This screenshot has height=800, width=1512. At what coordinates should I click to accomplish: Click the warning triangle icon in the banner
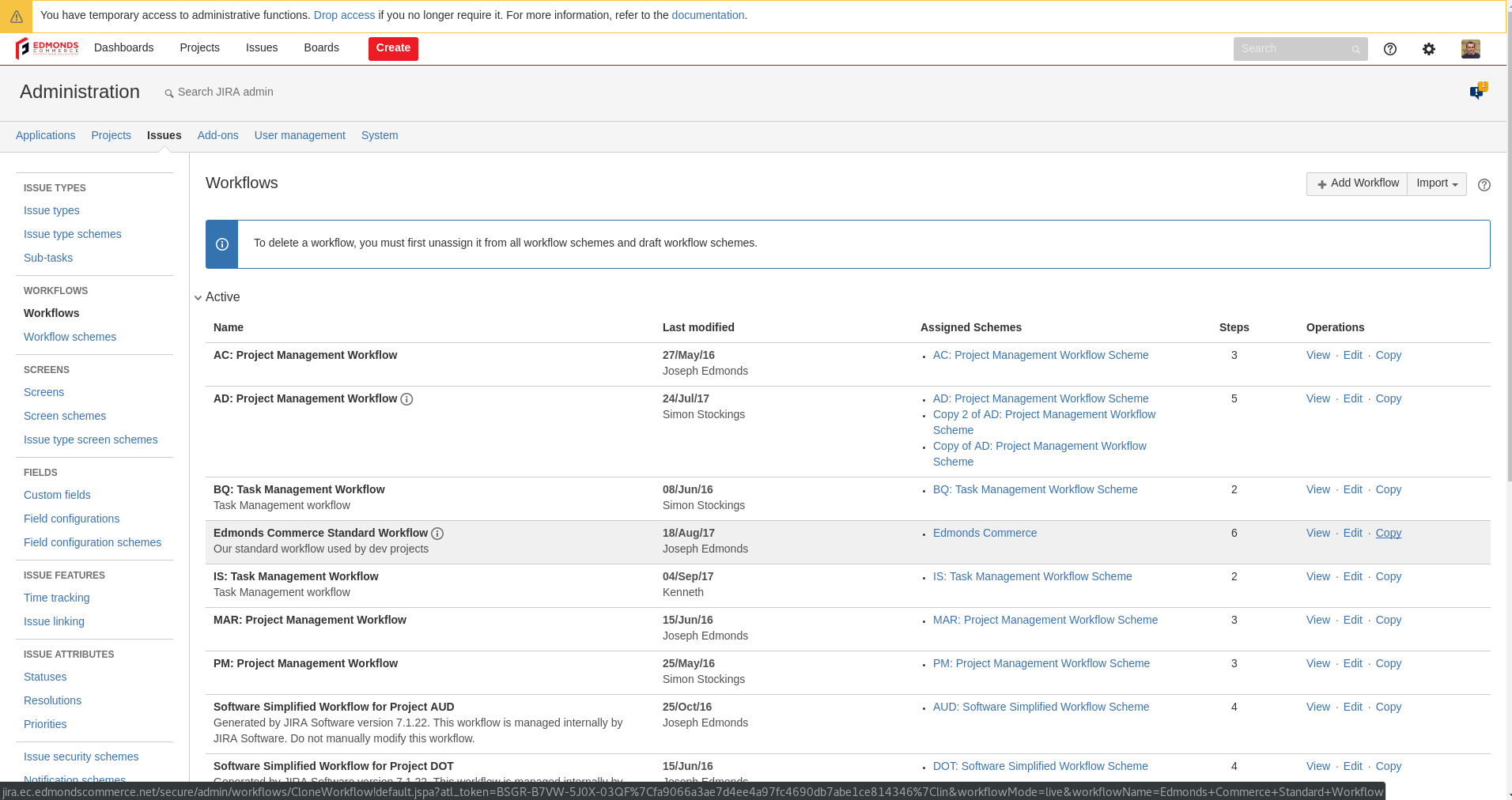tap(16, 16)
